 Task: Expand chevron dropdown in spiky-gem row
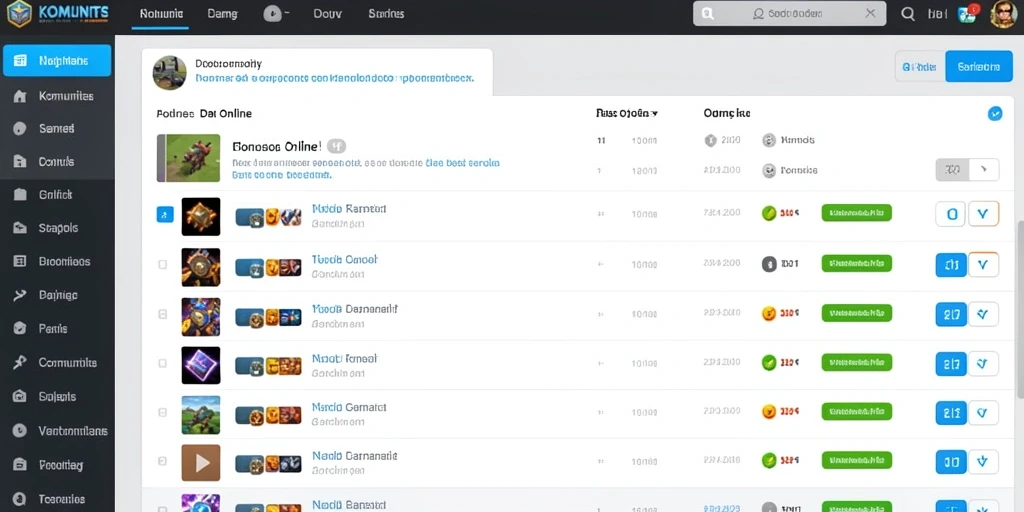984,214
